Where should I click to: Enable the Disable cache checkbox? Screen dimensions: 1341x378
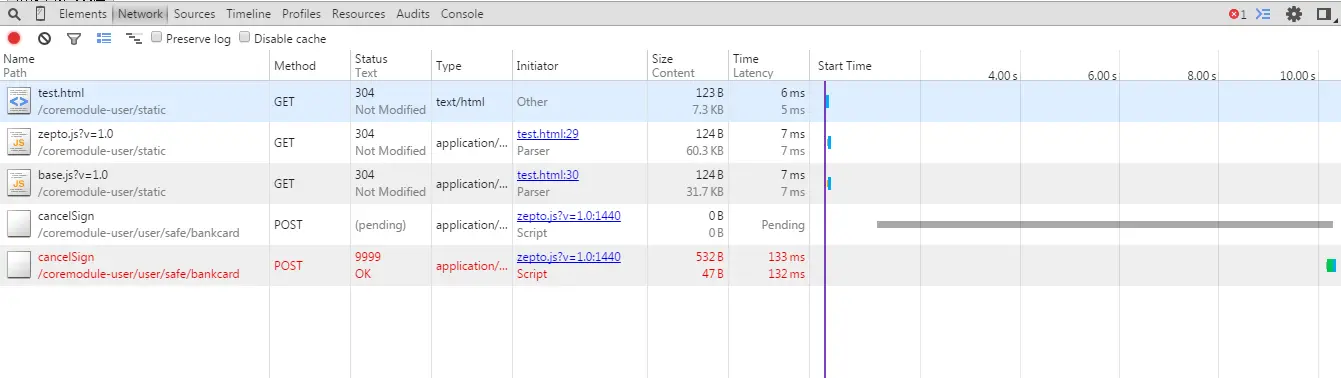click(x=245, y=37)
